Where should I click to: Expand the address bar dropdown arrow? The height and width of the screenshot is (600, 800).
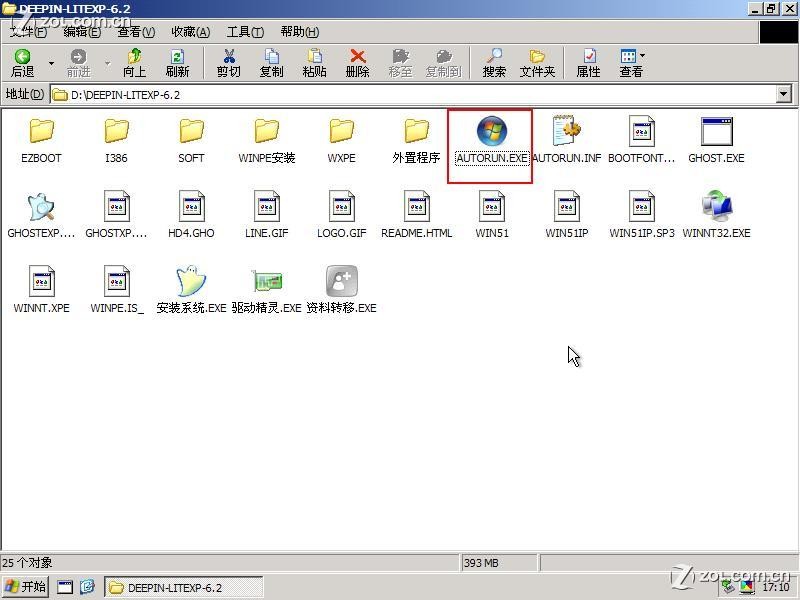pos(784,94)
